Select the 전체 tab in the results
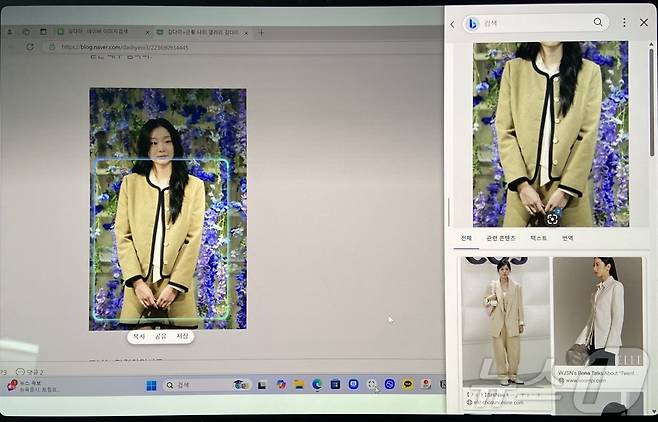This screenshot has width=658, height=422. (465, 239)
